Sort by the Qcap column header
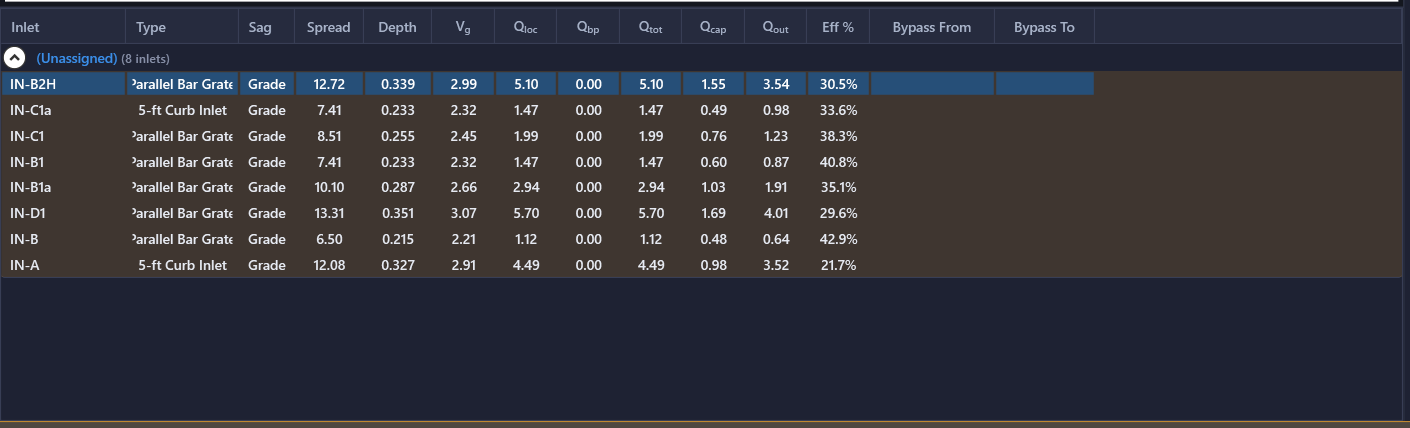Viewport: 1410px width, 428px height. pyautogui.click(x=713, y=27)
